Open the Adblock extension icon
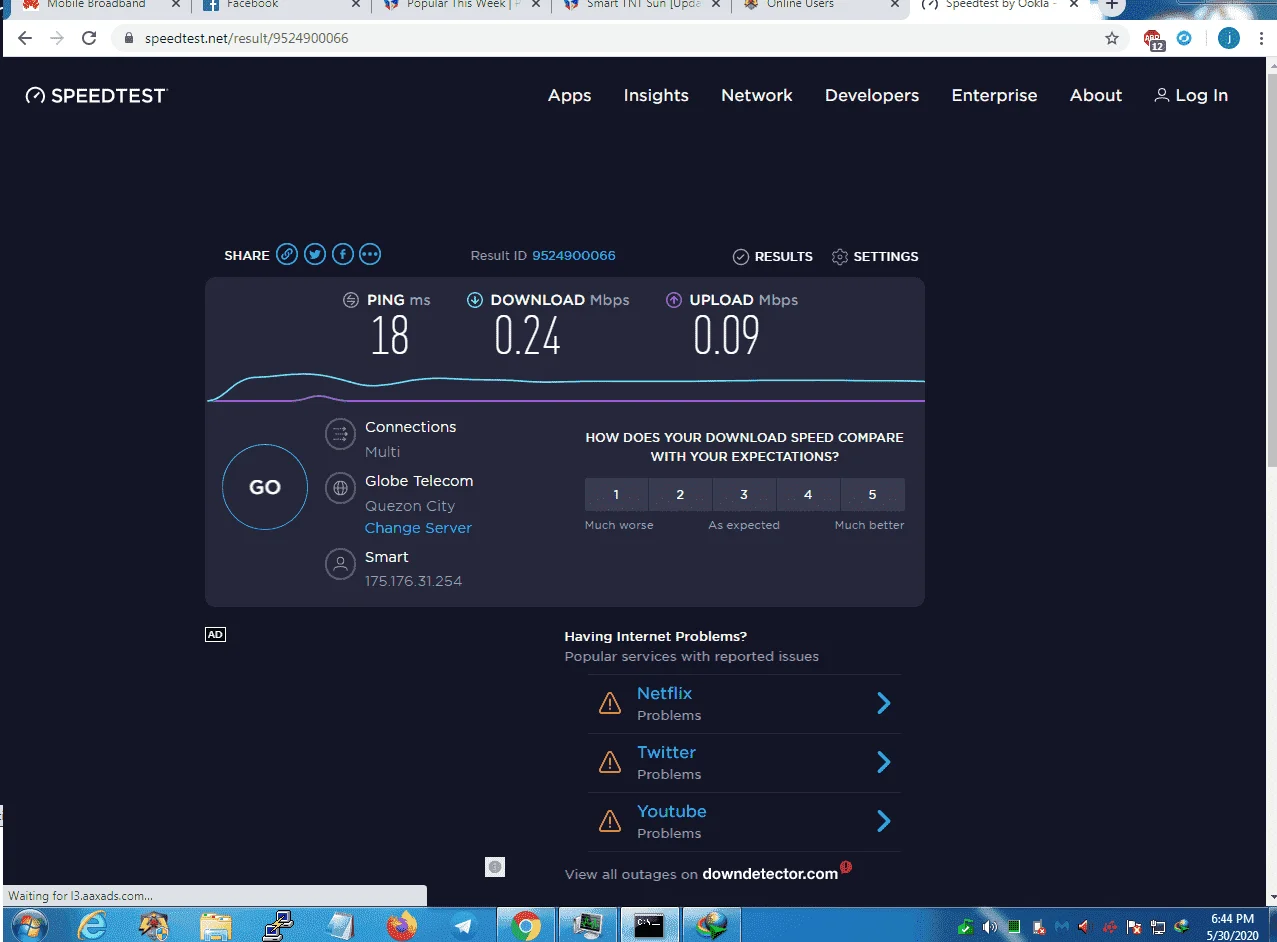This screenshot has height=942, width=1277. 1154,40
